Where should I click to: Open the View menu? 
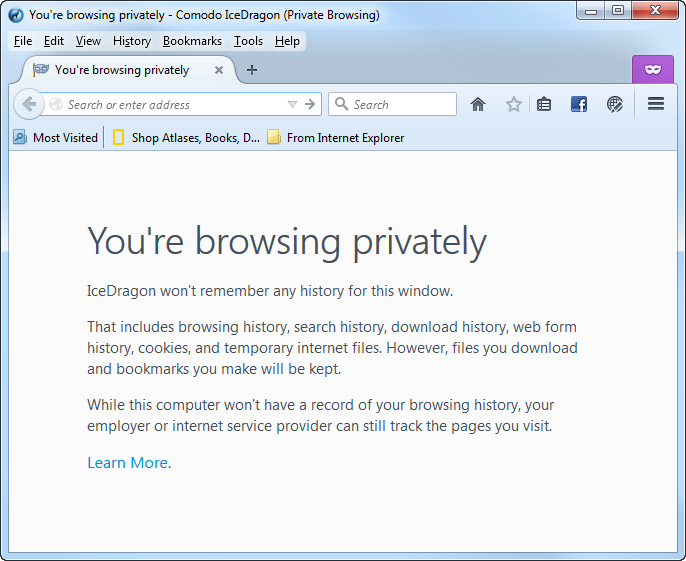(88, 41)
